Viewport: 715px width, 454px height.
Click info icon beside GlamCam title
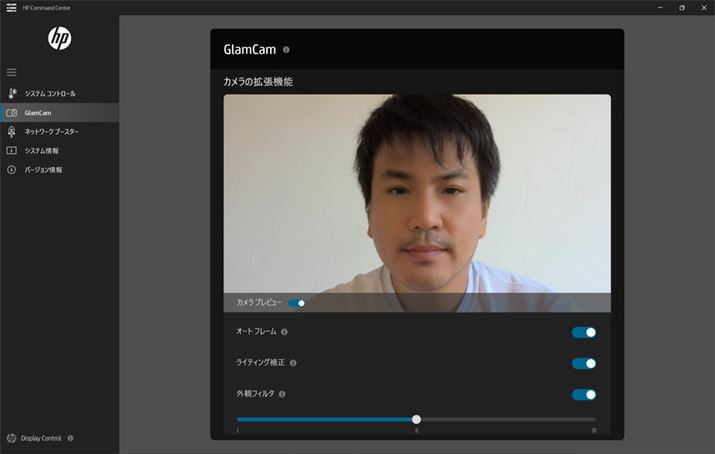tap(287, 49)
